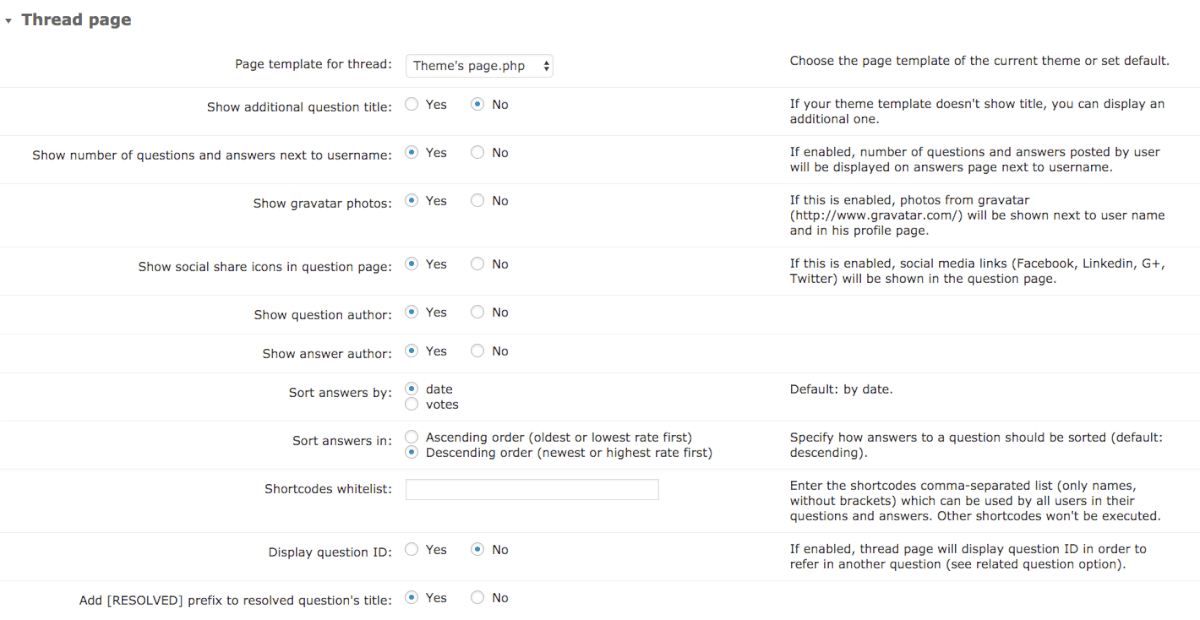The width and height of the screenshot is (1200, 620).
Task: Select No for number of questions and answers
Action: coord(477,153)
